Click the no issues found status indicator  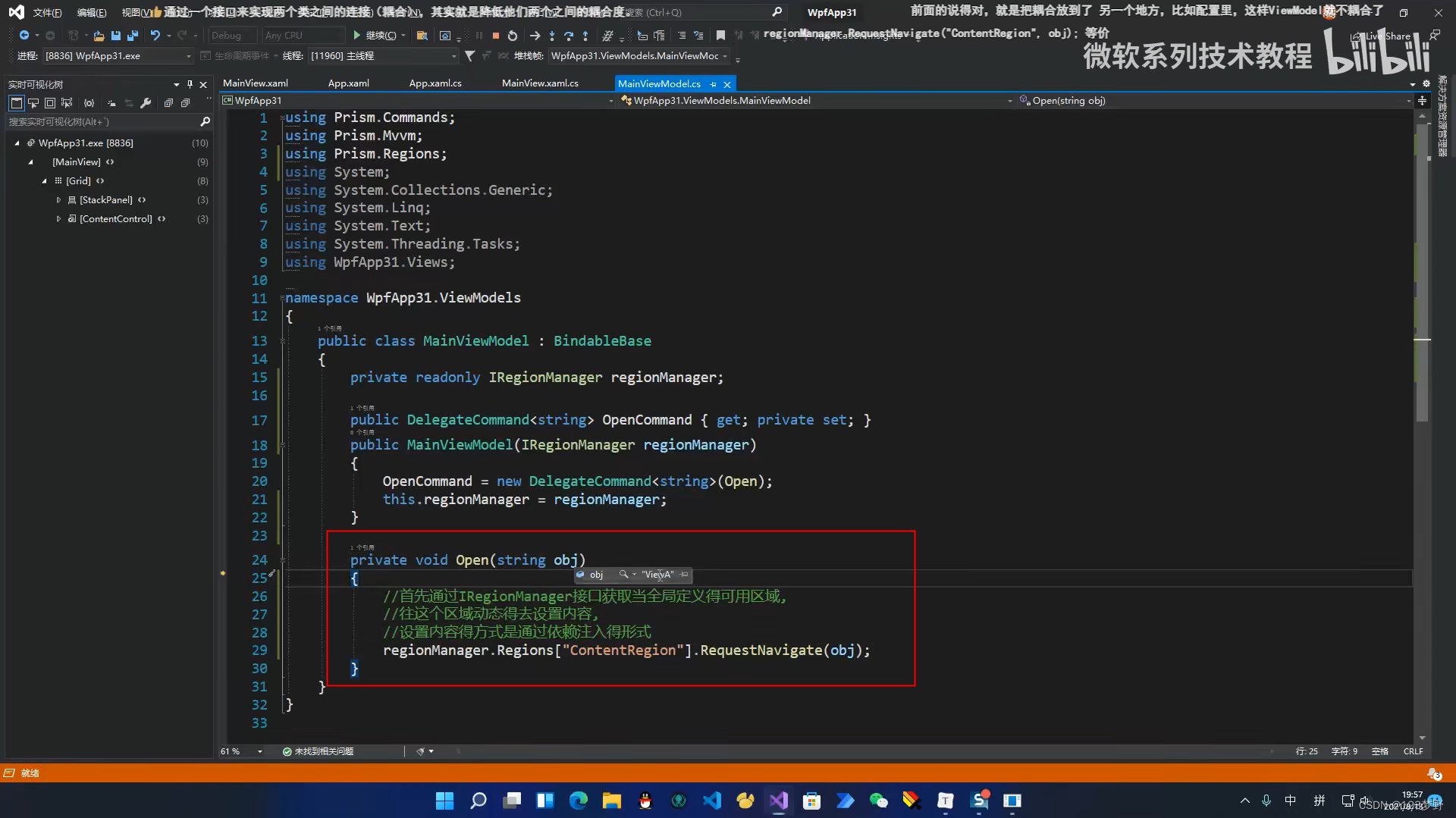coord(318,751)
